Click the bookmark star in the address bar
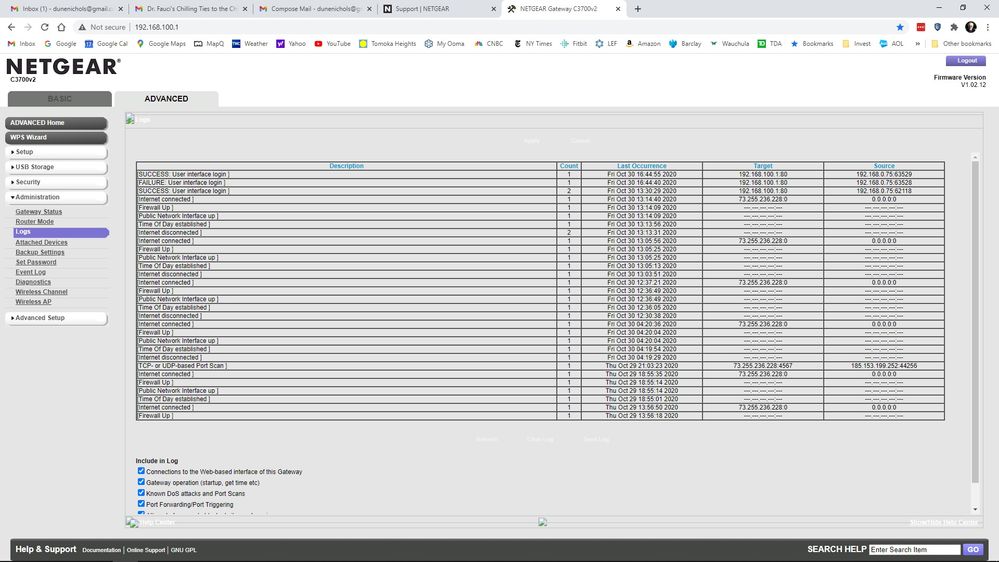This screenshot has height=562, width=999. pos(900,27)
